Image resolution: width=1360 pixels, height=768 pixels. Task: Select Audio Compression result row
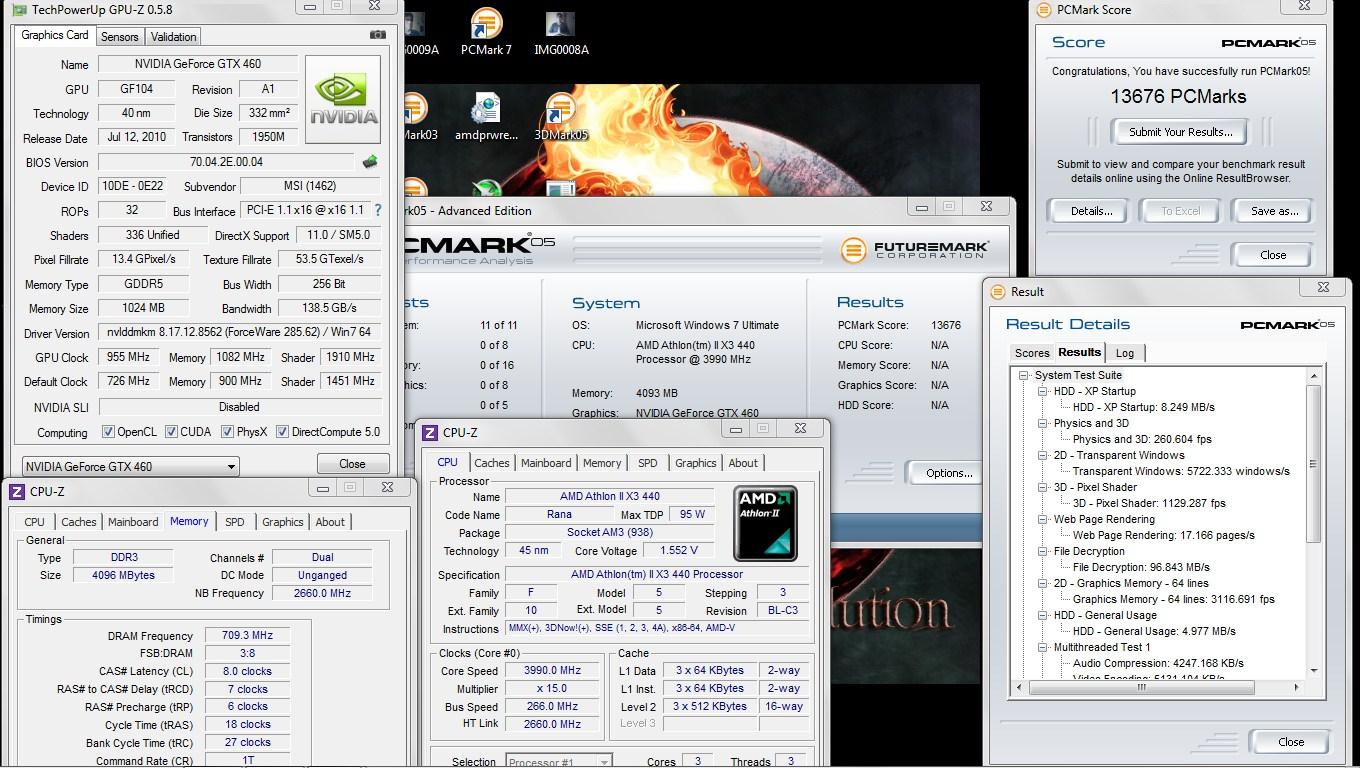pos(1158,663)
